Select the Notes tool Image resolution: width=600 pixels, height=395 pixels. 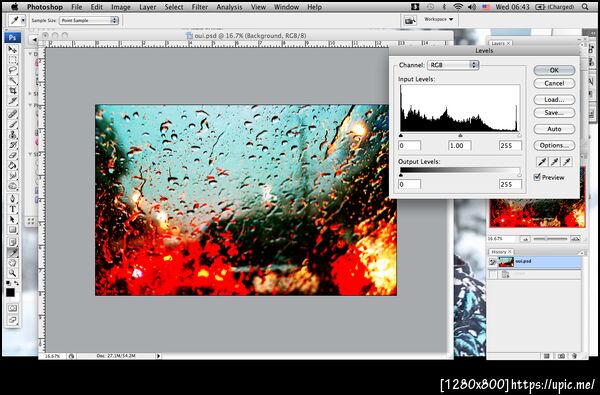pyautogui.click(x=13, y=242)
